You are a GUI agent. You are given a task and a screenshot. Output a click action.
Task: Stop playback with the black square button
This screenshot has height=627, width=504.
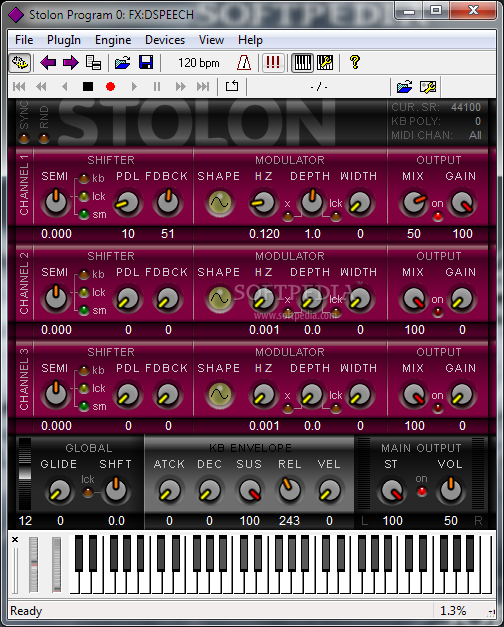point(88,87)
